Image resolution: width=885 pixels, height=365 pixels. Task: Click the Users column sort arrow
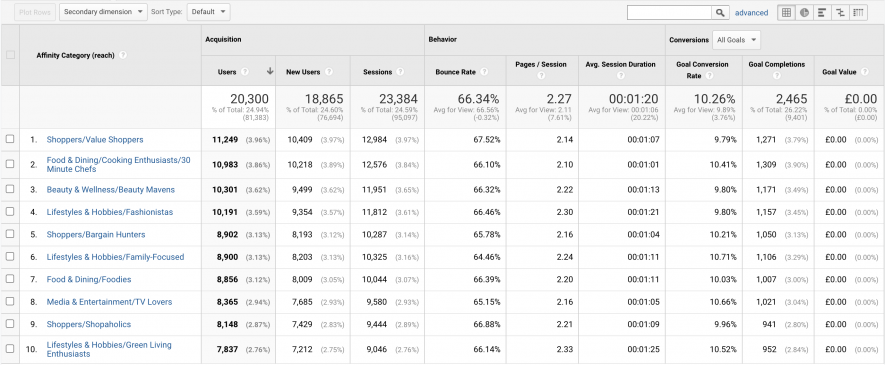coord(270,71)
